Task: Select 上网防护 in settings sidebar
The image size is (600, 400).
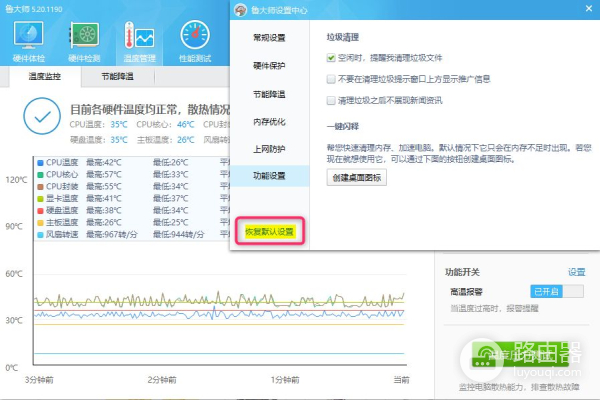Action: coord(269,149)
